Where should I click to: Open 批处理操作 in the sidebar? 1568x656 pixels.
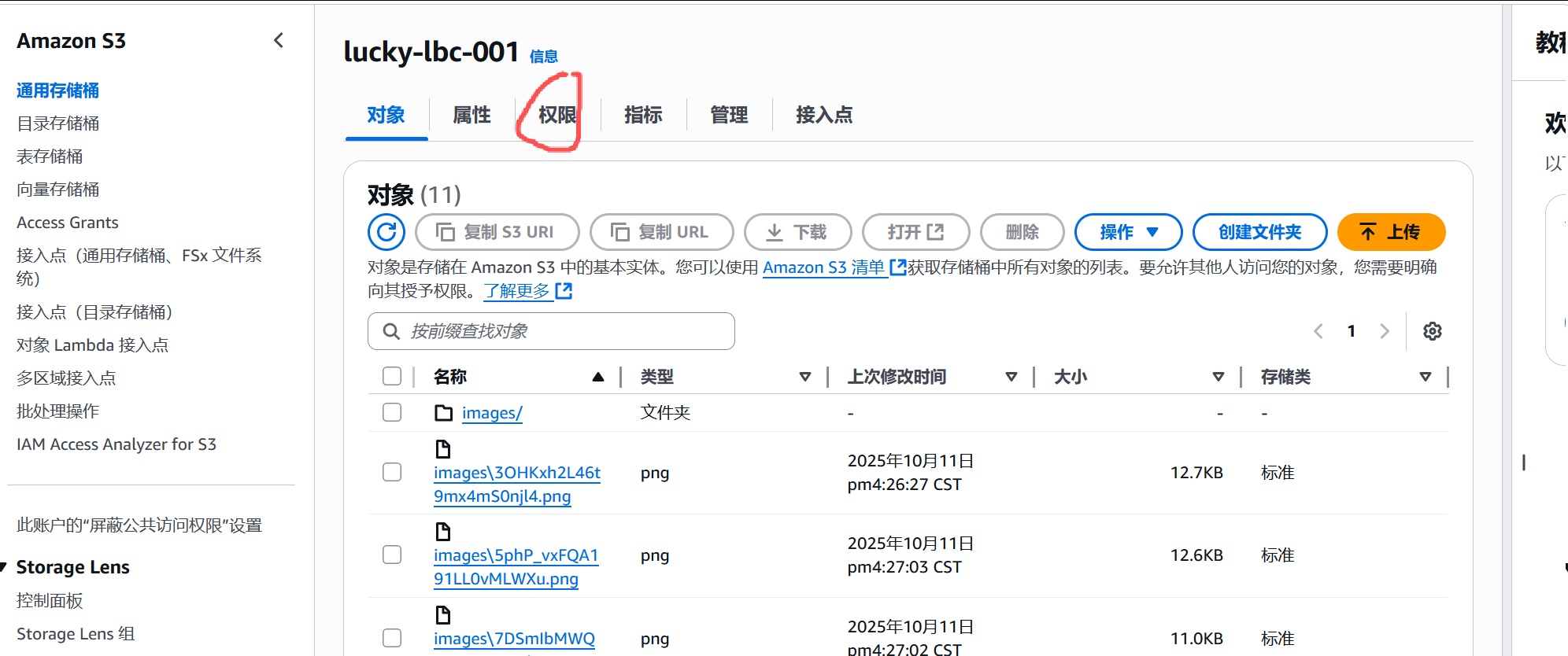coord(57,411)
